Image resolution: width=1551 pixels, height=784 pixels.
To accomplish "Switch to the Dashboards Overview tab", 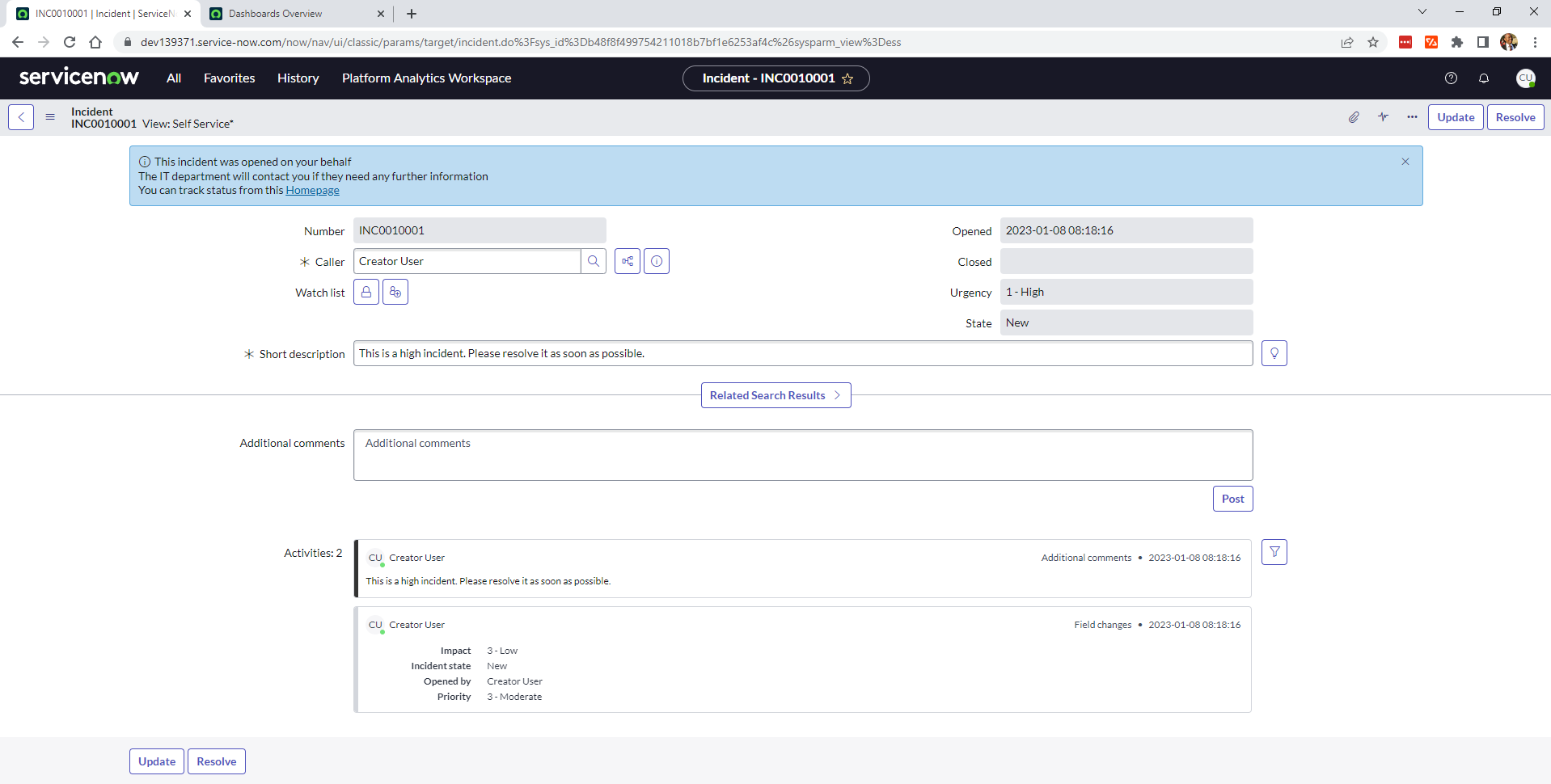I will click(x=275, y=14).
